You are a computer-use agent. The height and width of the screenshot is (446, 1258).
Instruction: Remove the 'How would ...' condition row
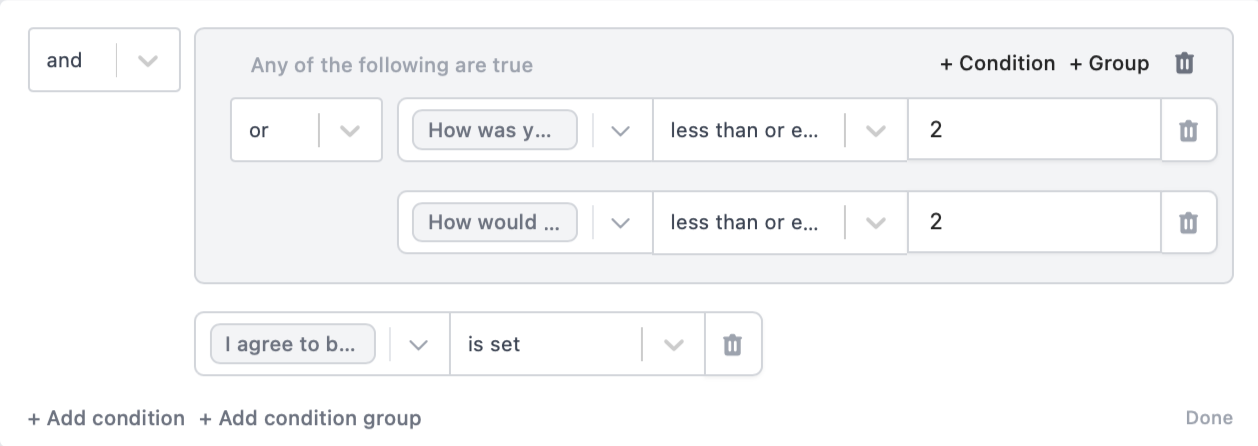click(1188, 223)
